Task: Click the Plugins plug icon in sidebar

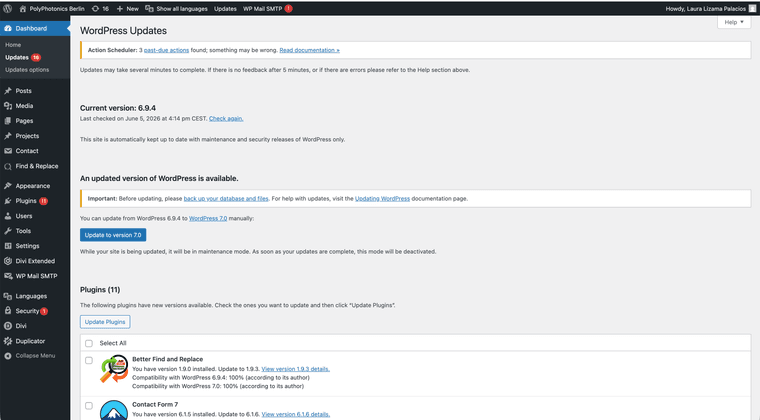Action: point(8,201)
